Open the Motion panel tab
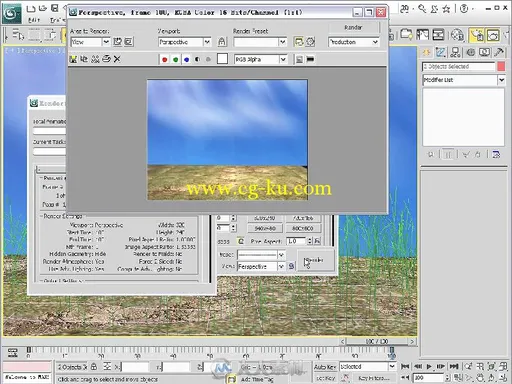Viewport: 512px width, 384px height. tap(470, 52)
